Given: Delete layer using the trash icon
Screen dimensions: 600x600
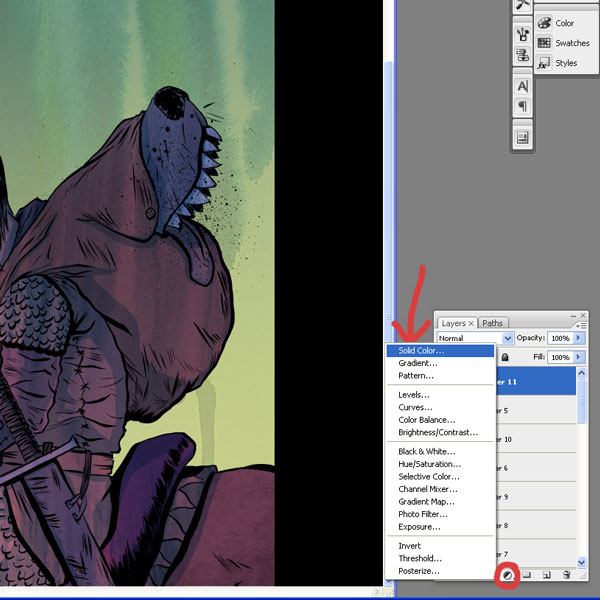Looking at the screenshot, I should [x=566, y=575].
